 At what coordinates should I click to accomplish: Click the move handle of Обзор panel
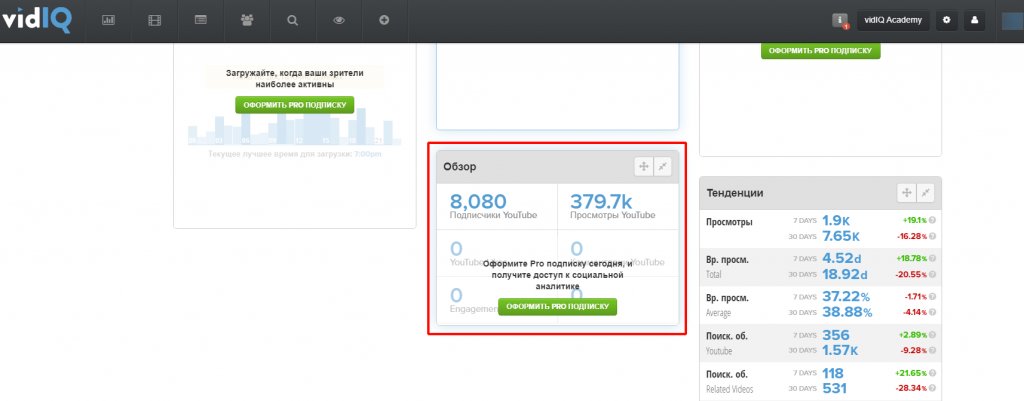(x=643, y=167)
